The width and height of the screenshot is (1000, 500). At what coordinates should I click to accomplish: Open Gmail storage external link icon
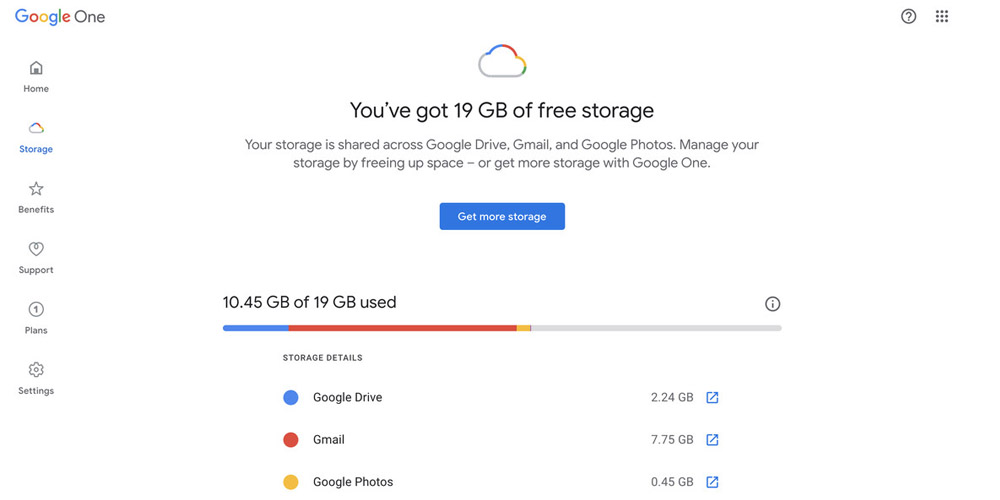point(712,439)
